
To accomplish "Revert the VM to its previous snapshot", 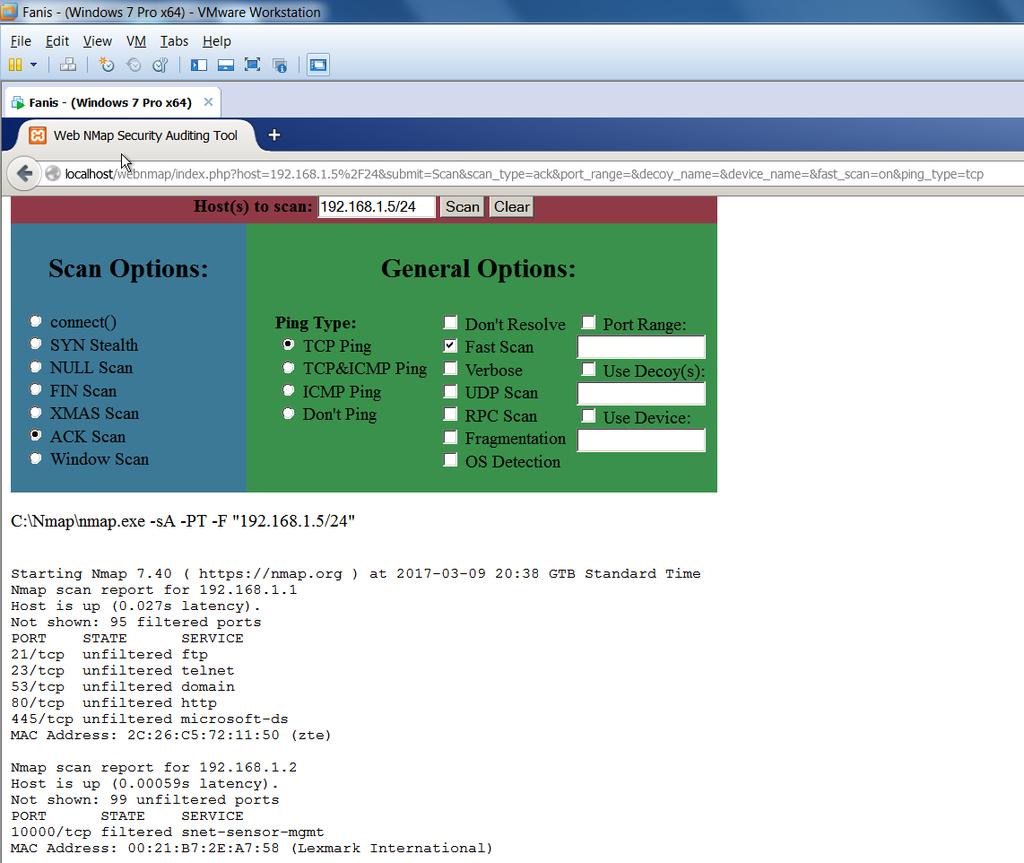I will [x=134, y=65].
